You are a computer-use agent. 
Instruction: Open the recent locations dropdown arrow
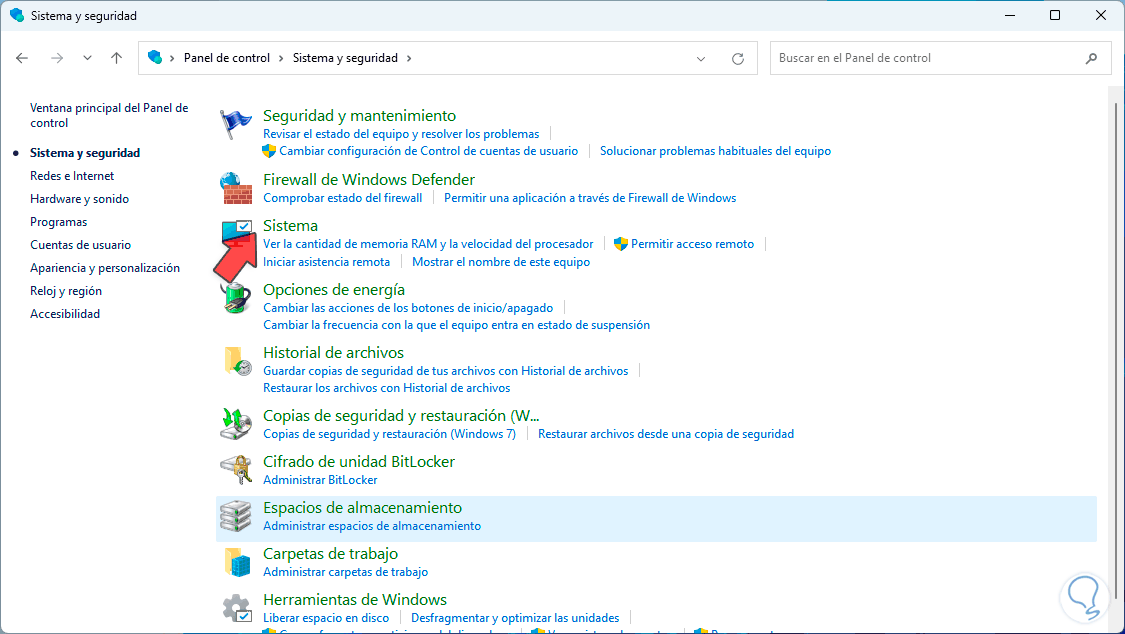(x=87, y=58)
